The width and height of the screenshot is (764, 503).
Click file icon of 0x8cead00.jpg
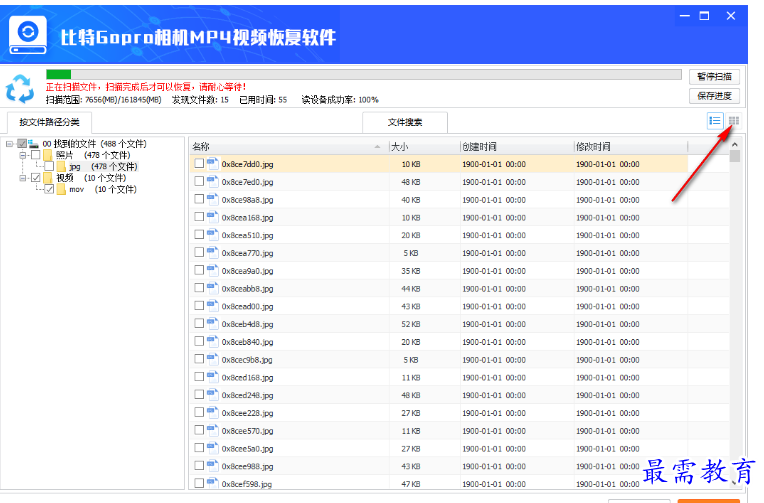pos(212,306)
